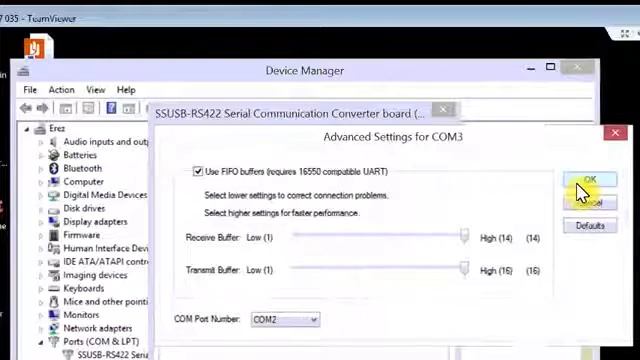Viewport: 640px width, 360px height.
Task: Click the Mice and other pointing devices icon
Action: [x=53, y=302]
